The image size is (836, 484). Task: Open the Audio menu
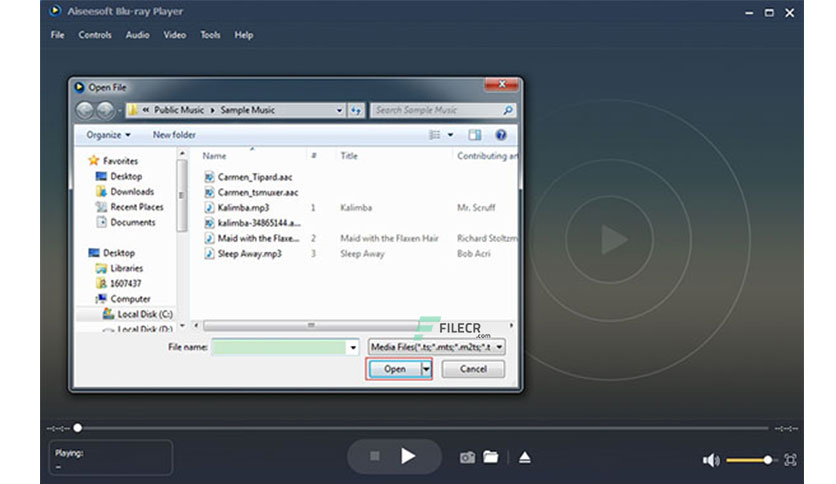138,35
